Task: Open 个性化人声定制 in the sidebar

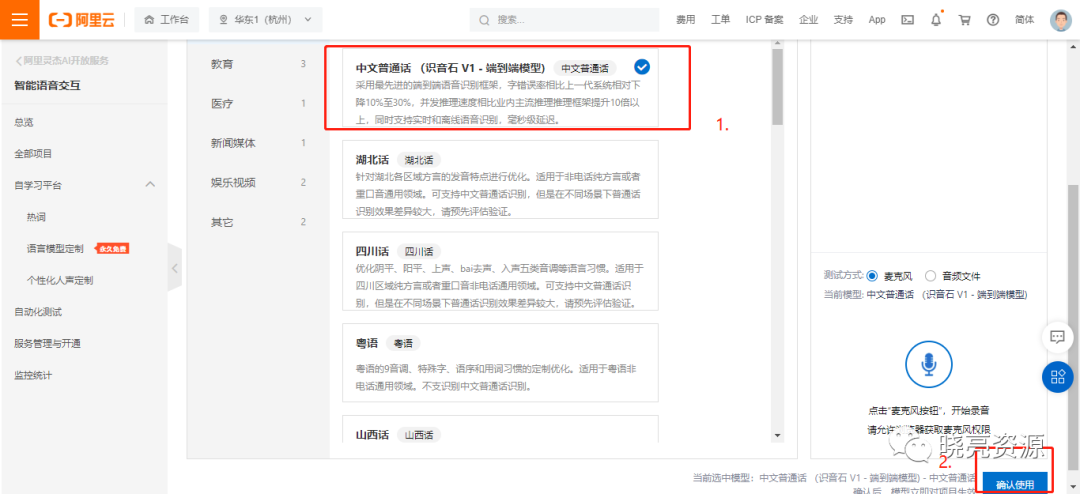Action: point(60,280)
